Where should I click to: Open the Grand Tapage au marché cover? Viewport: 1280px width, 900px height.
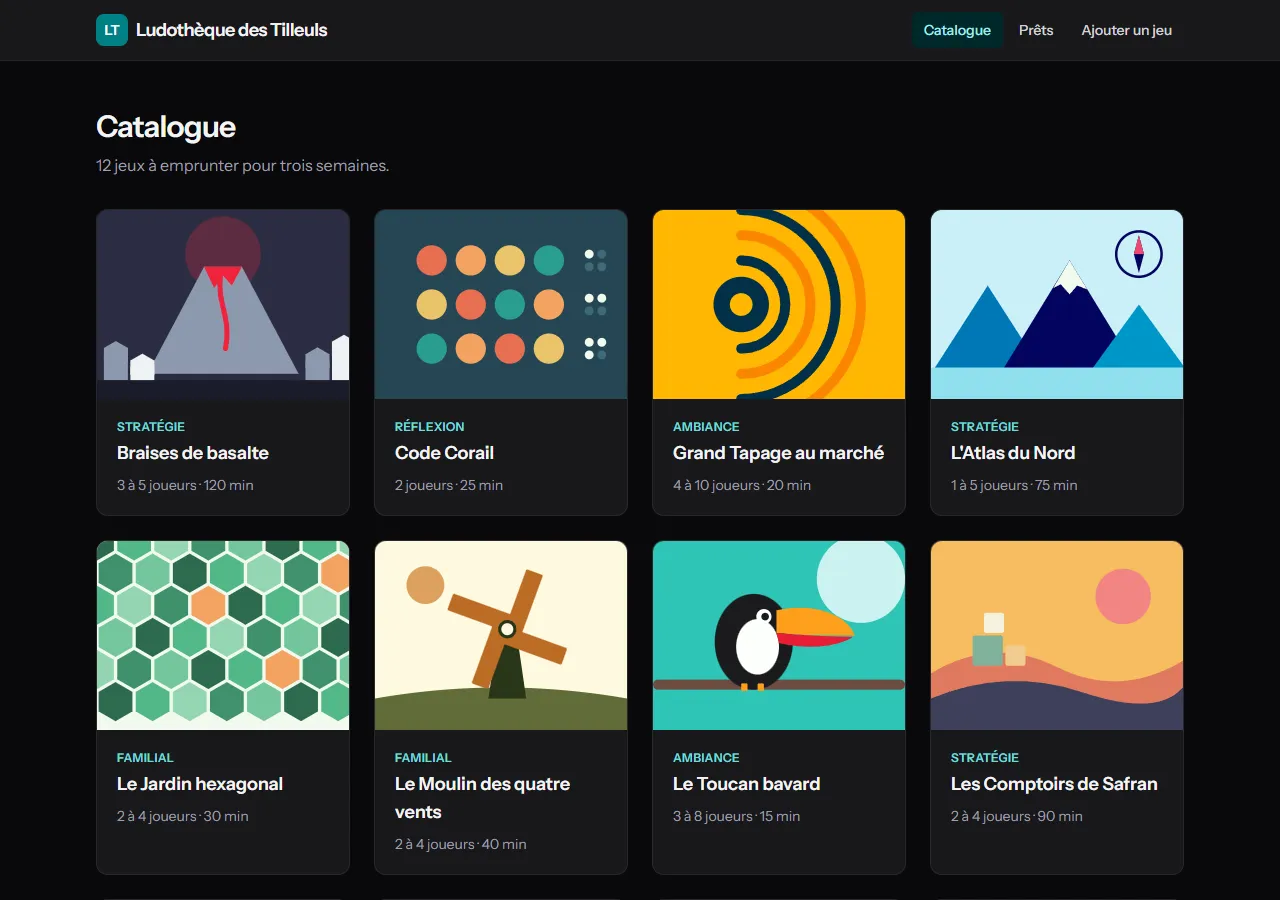click(779, 304)
